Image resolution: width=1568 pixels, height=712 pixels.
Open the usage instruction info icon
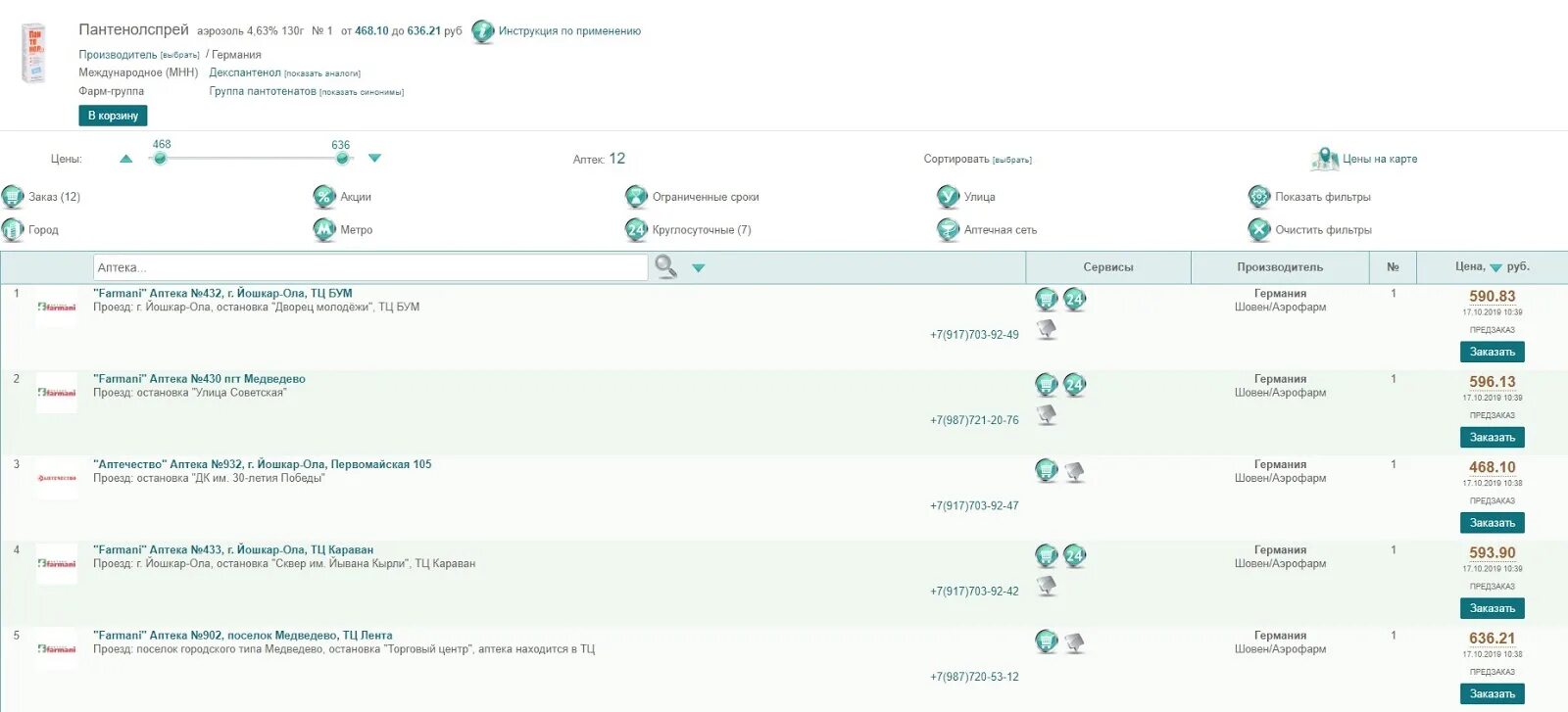click(483, 31)
